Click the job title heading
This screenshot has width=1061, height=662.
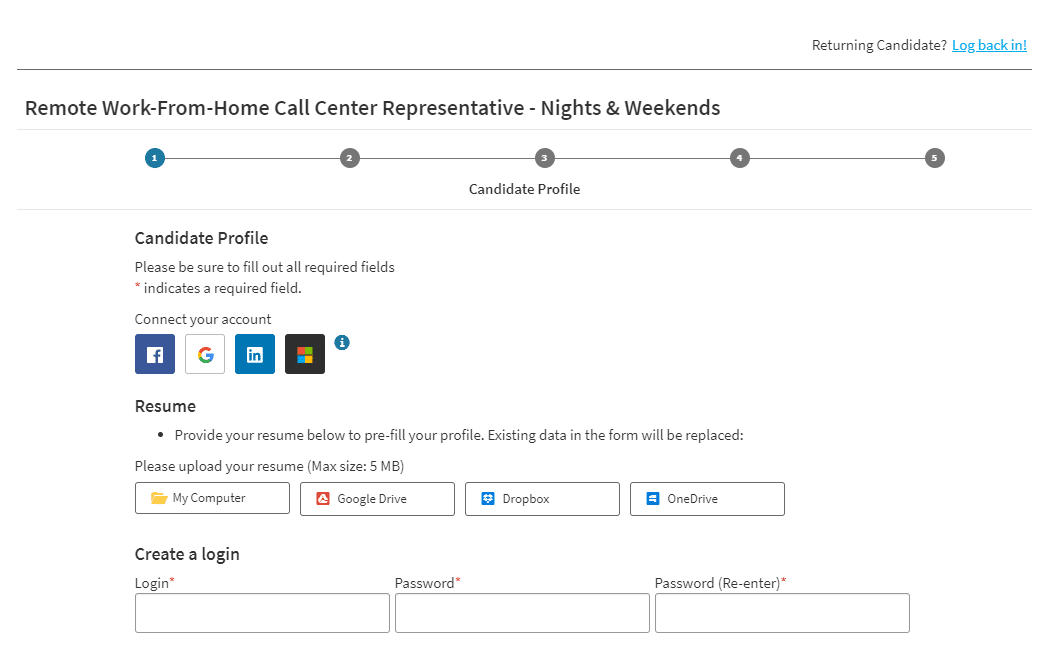pos(372,108)
